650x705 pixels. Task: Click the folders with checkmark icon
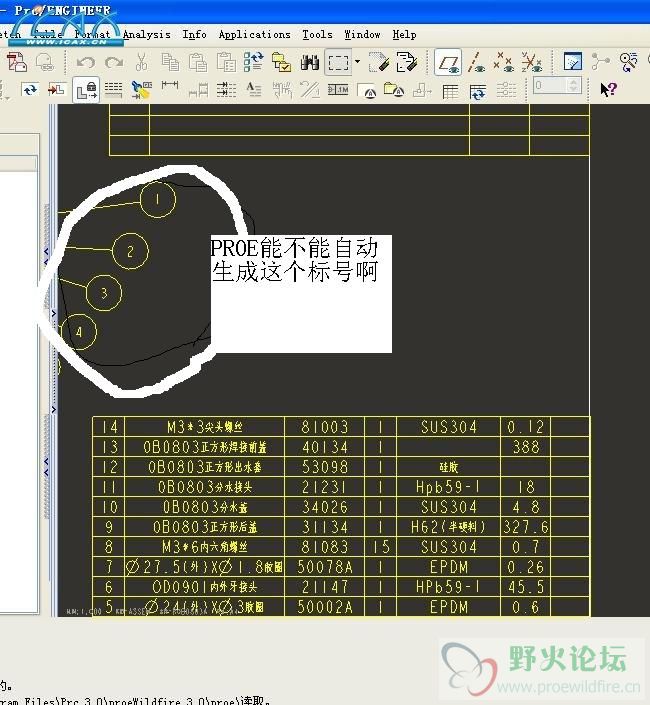tap(281, 62)
